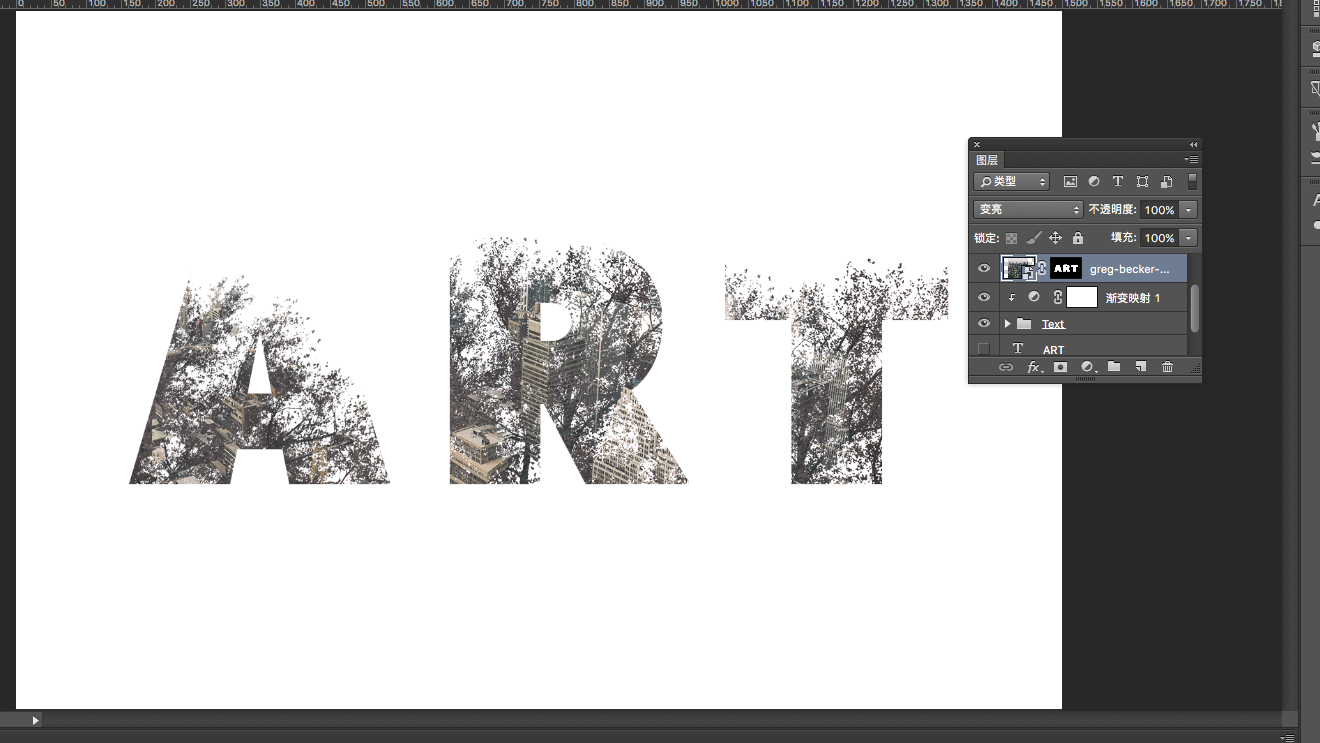Select the Text group name
This screenshot has width=1320, height=743.
tap(1053, 324)
